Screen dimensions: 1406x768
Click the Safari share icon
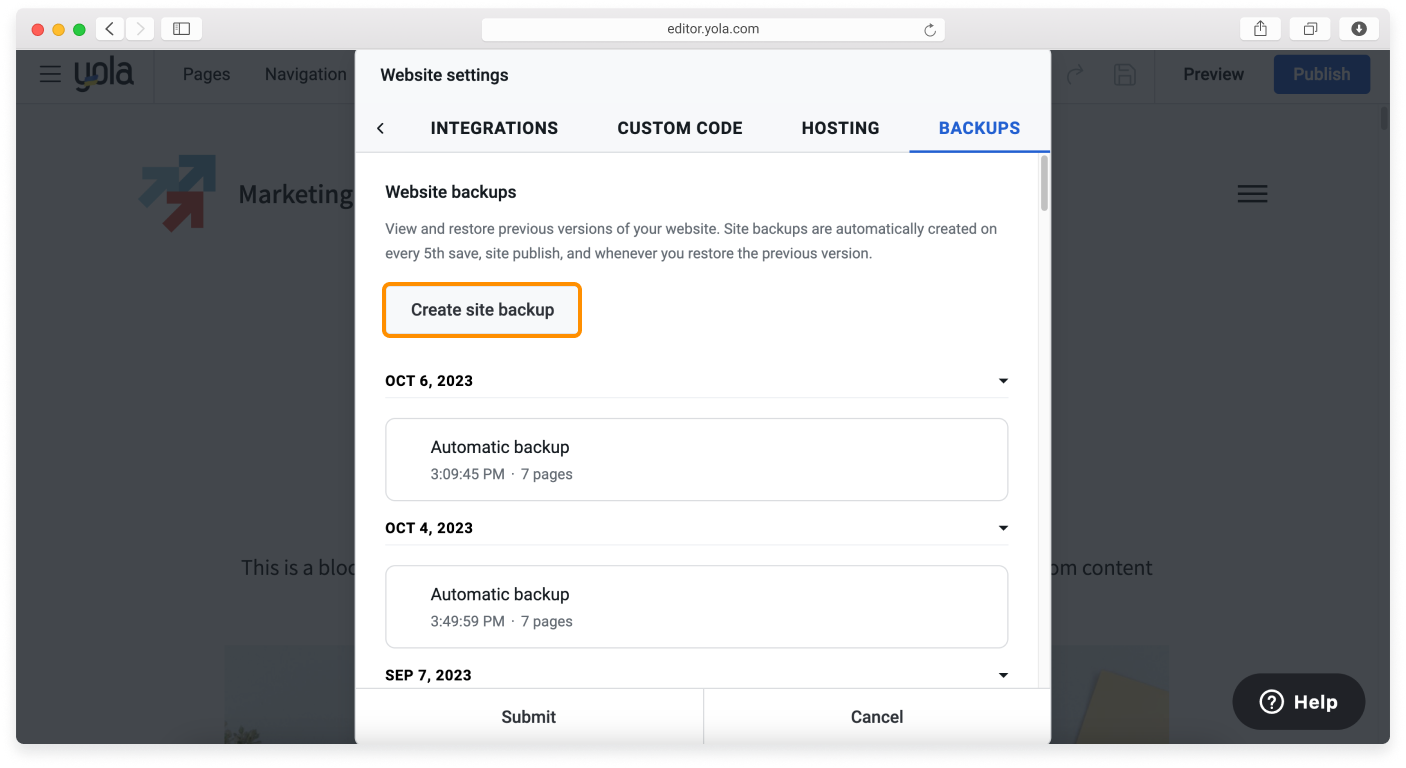tap(1260, 29)
